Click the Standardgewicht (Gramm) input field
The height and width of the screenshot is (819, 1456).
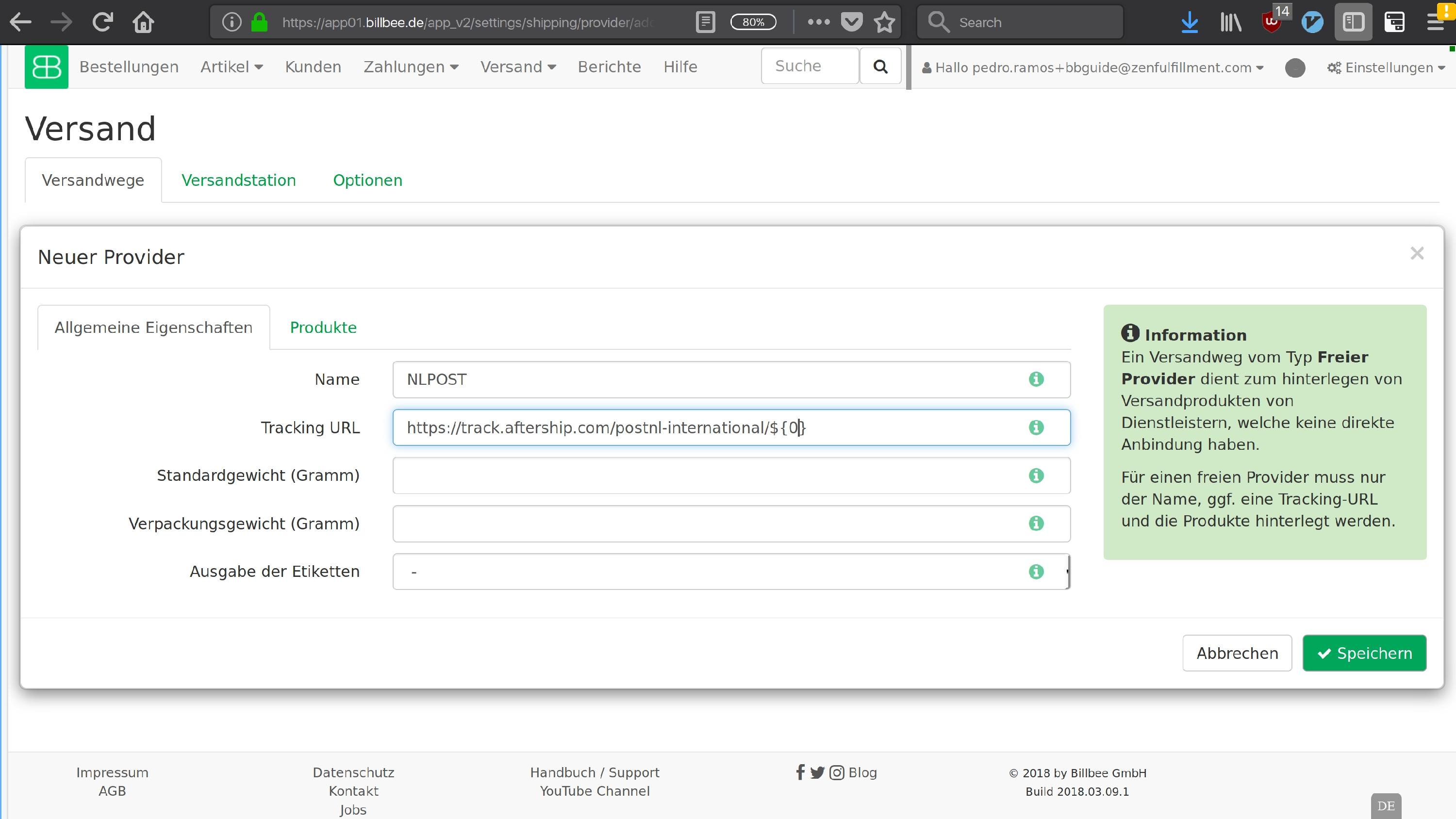pyautogui.click(x=707, y=475)
